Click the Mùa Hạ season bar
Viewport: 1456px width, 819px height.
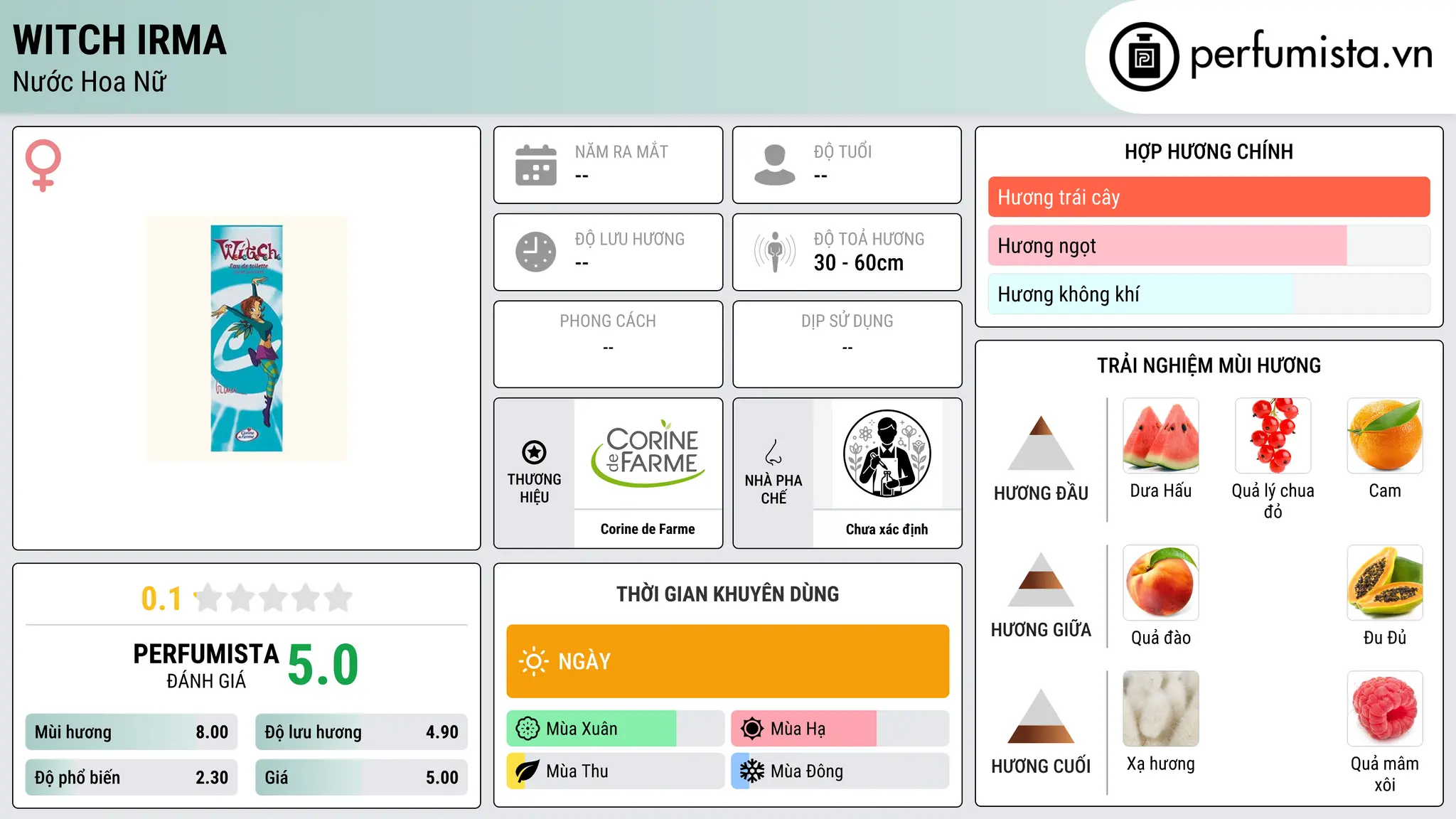pyautogui.click(x=840, y=729)
